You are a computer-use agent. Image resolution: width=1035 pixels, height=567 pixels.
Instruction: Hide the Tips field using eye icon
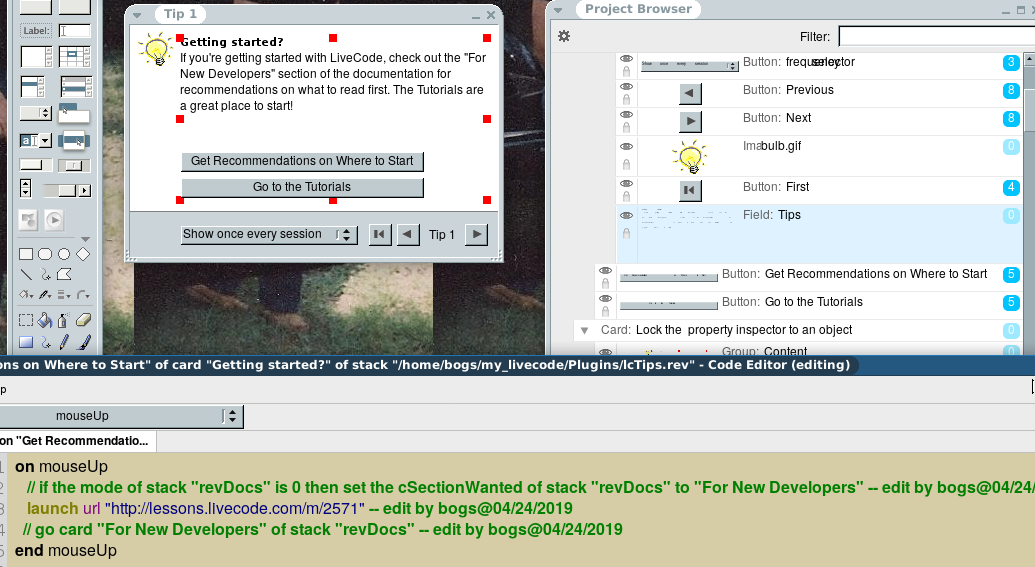[x=626, y=216]
